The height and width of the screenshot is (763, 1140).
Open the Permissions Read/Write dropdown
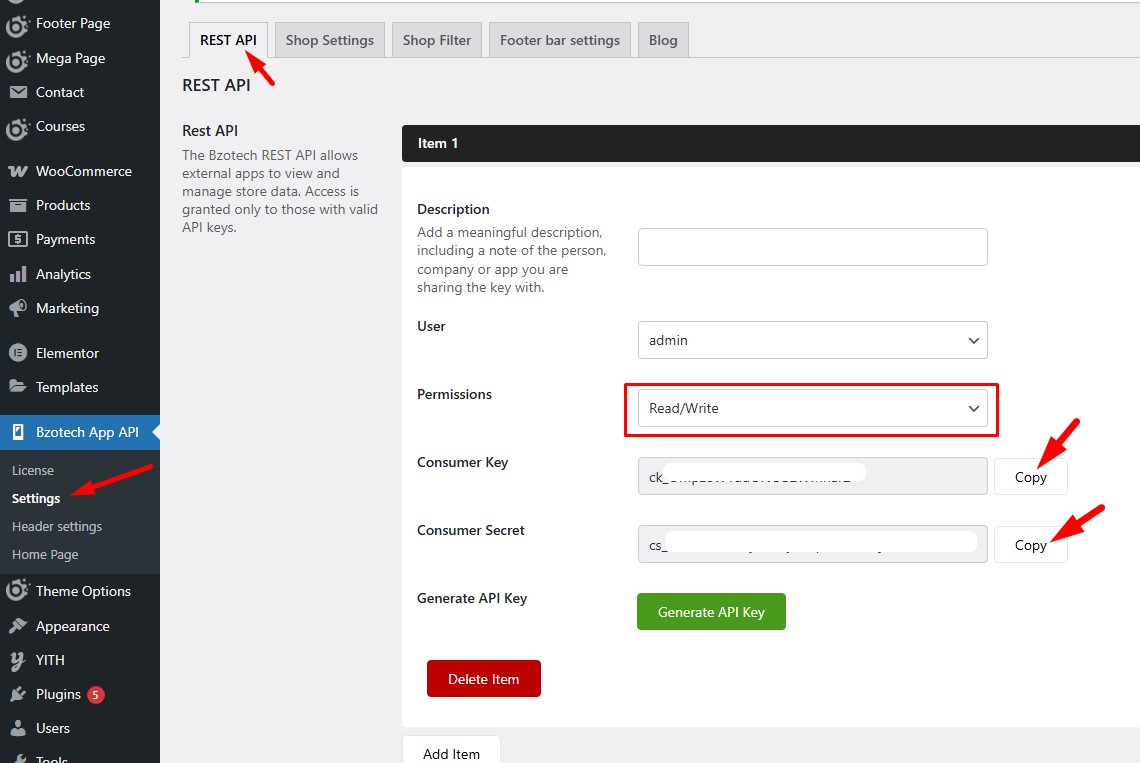click(x=812, y=408)
